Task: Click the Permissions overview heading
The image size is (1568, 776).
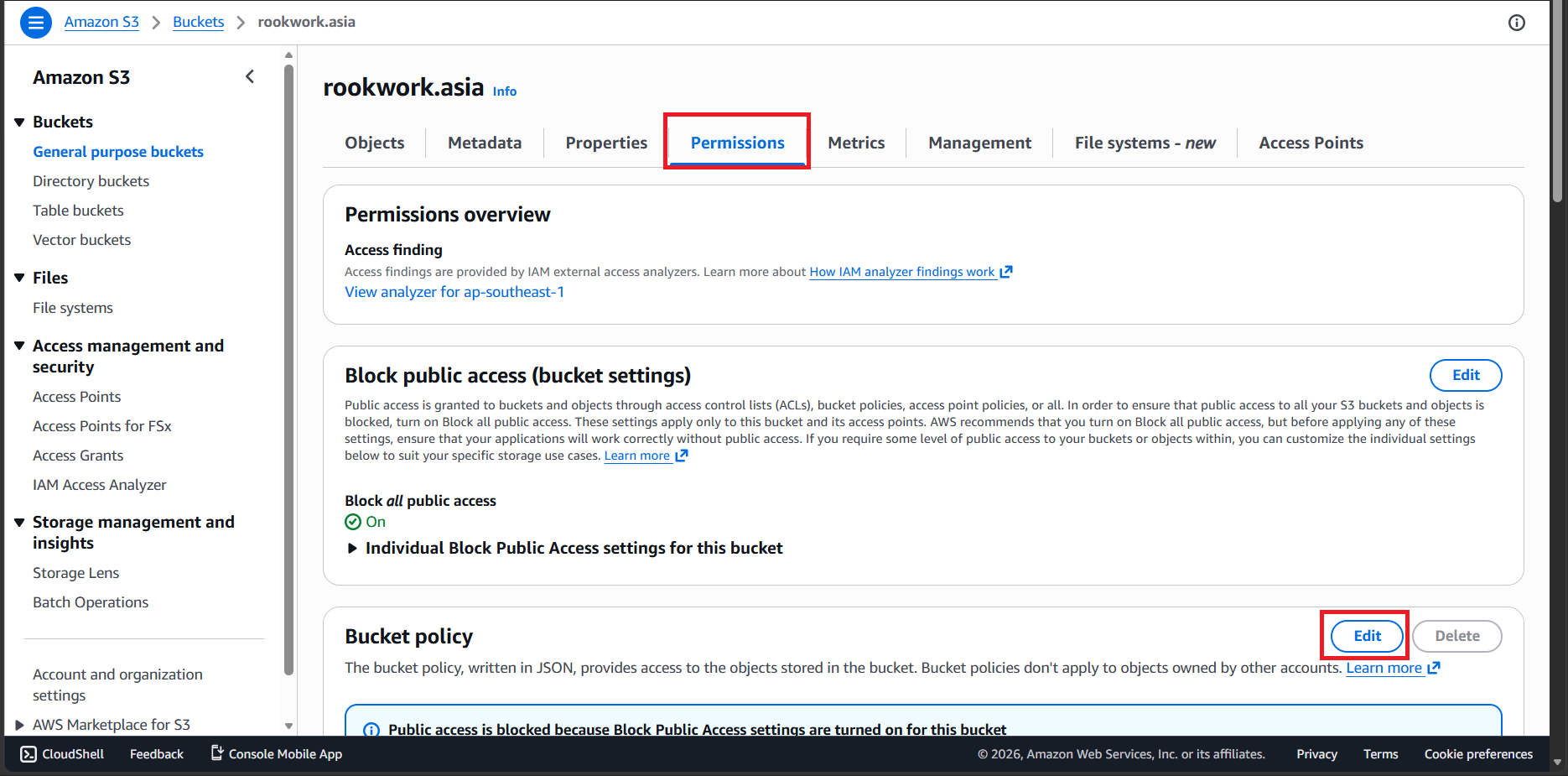Action: pyautogui.click(x=448, y=215)
